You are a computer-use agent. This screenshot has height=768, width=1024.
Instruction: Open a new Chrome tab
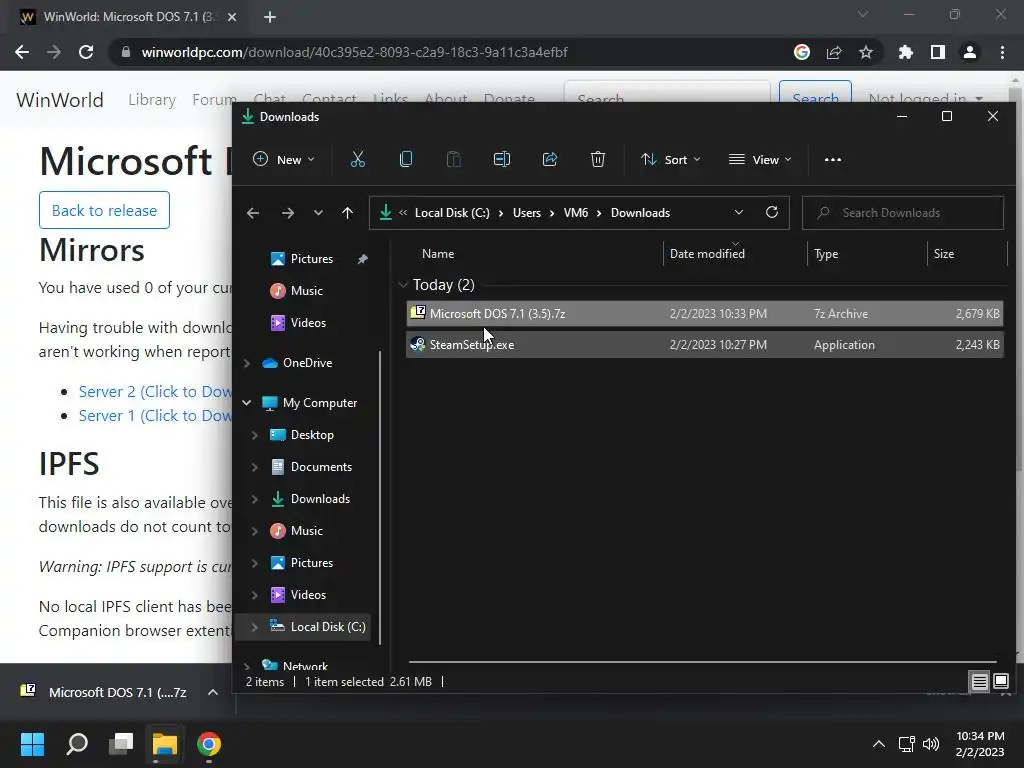270,18
